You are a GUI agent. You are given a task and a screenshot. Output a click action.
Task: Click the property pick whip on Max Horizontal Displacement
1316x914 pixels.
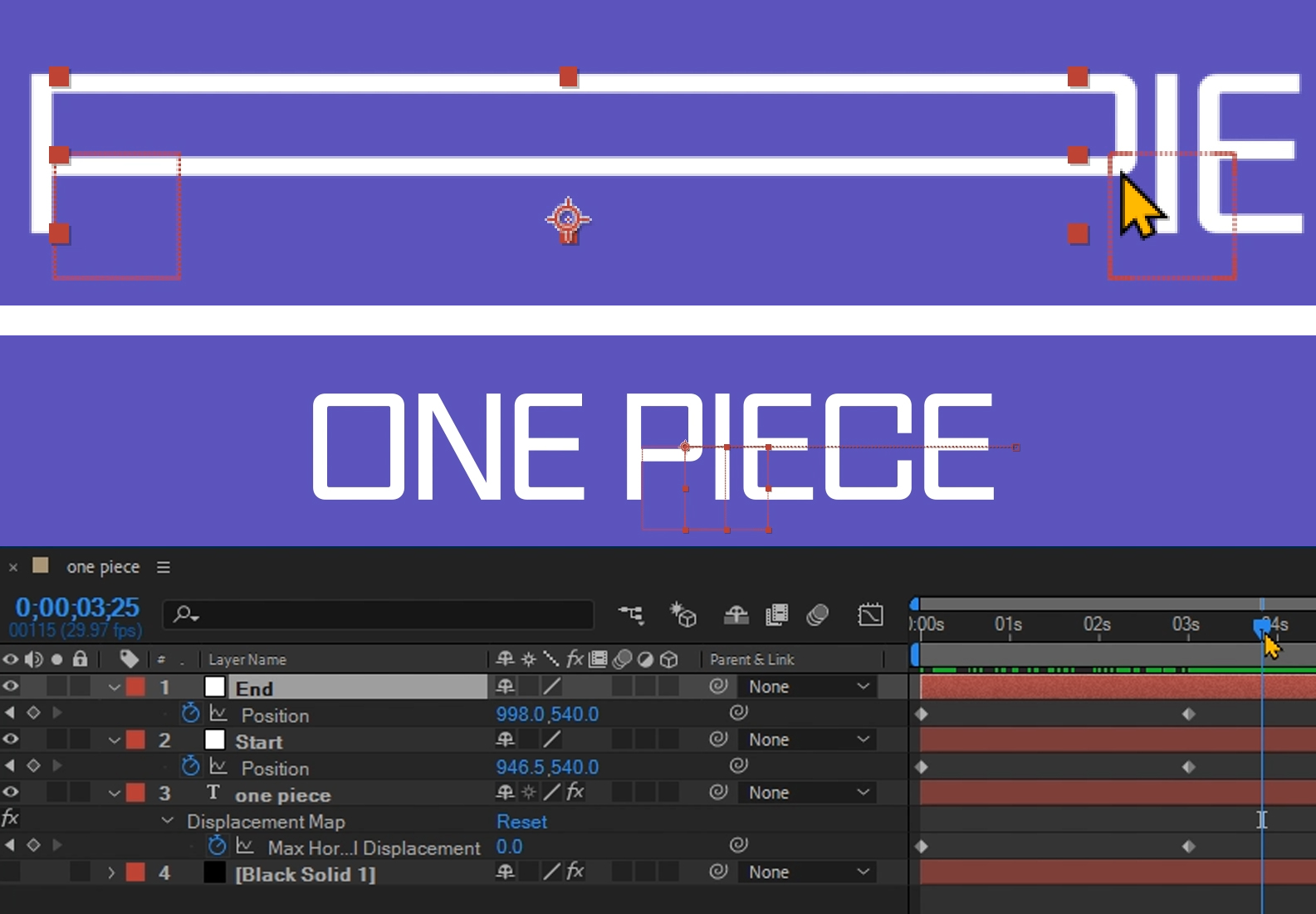point(739,845)
